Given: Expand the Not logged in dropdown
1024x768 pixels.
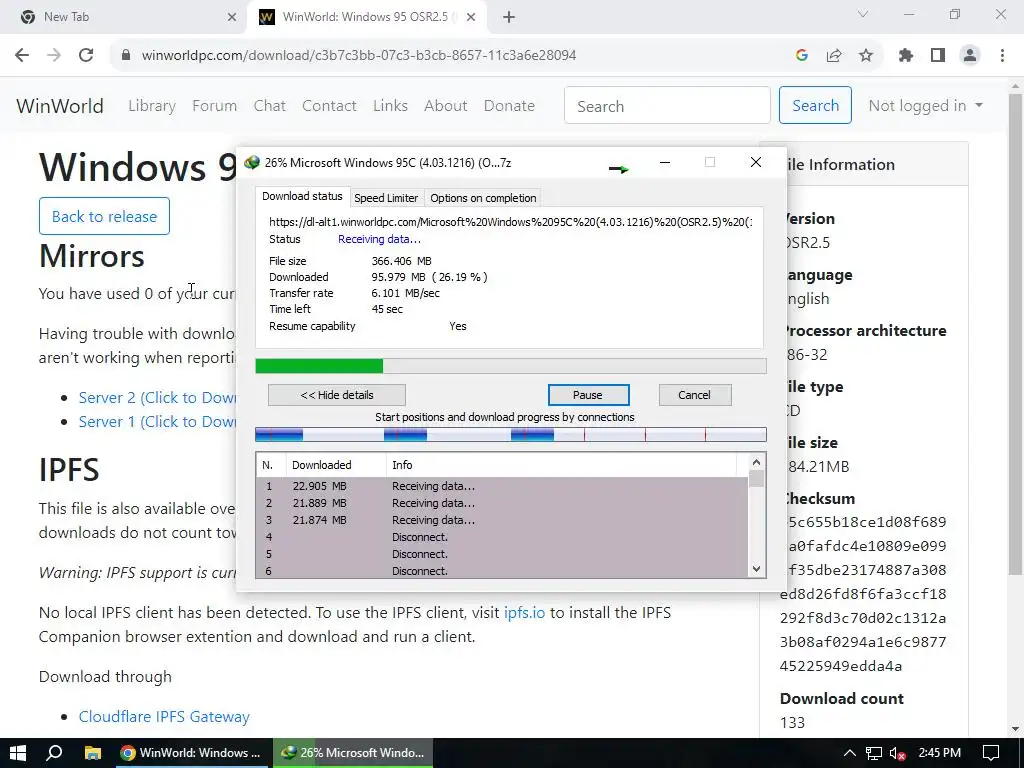Looking at the screenshot, I should [x=925, y=106].
